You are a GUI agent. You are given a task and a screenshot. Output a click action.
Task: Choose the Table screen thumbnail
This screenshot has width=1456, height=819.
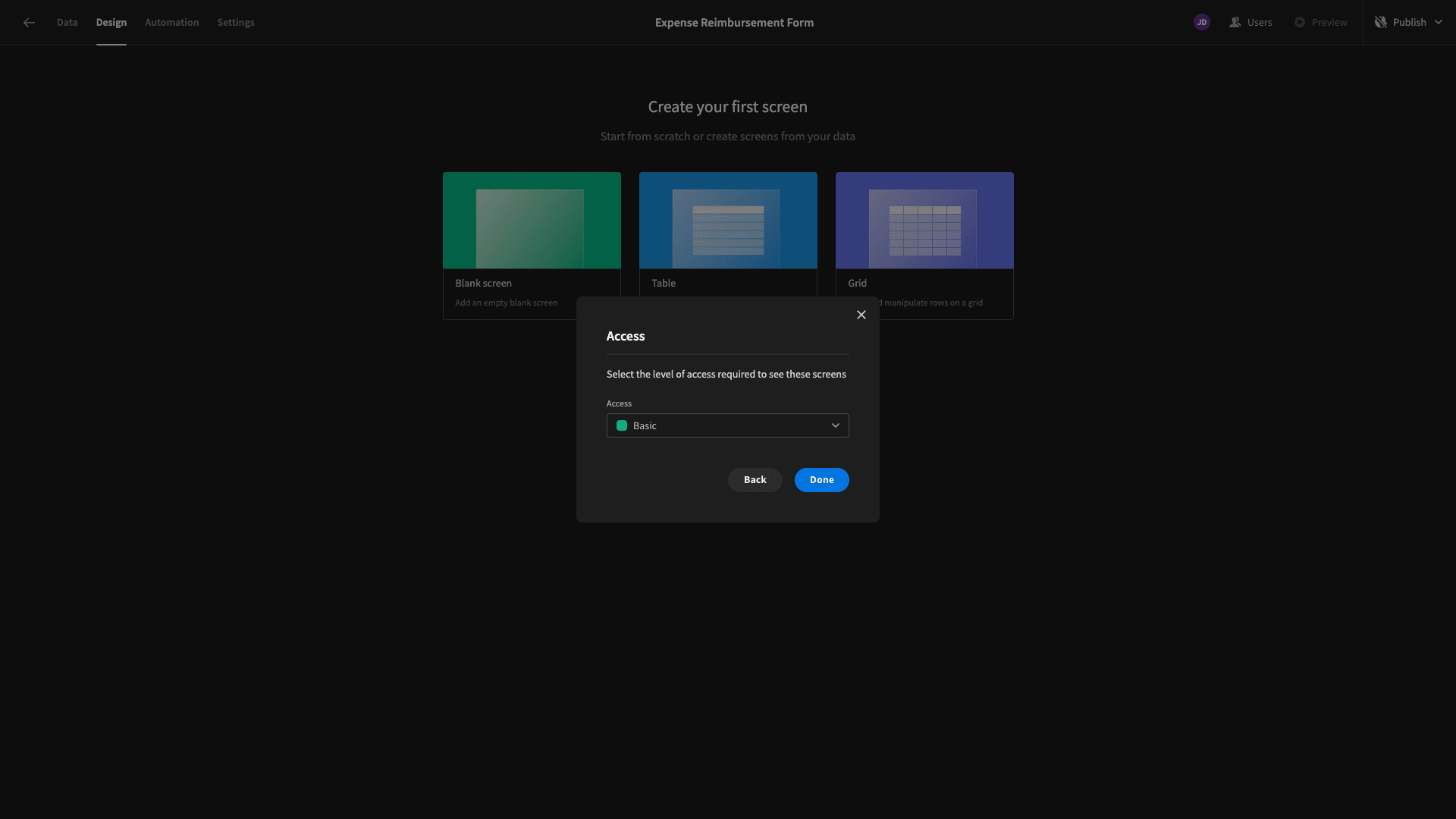click(728, 221)
